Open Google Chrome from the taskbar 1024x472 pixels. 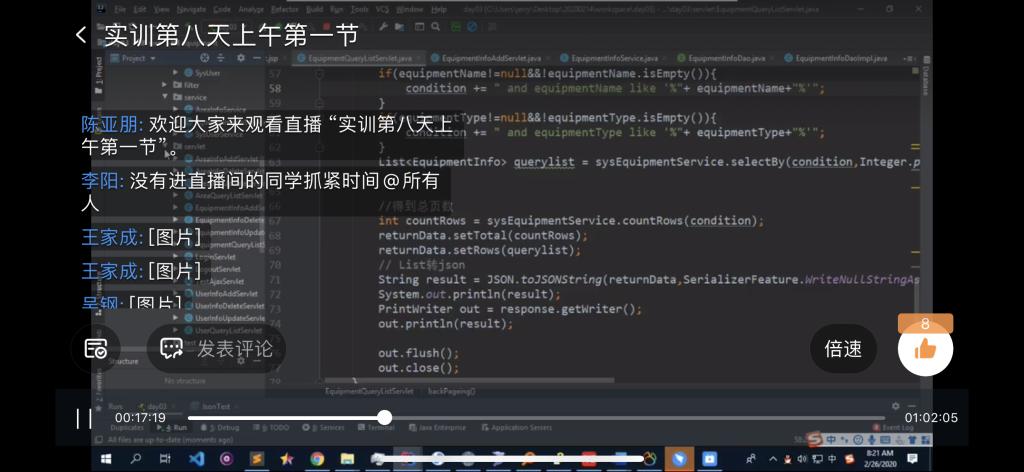pyautogui.click(x=317, y=459)
